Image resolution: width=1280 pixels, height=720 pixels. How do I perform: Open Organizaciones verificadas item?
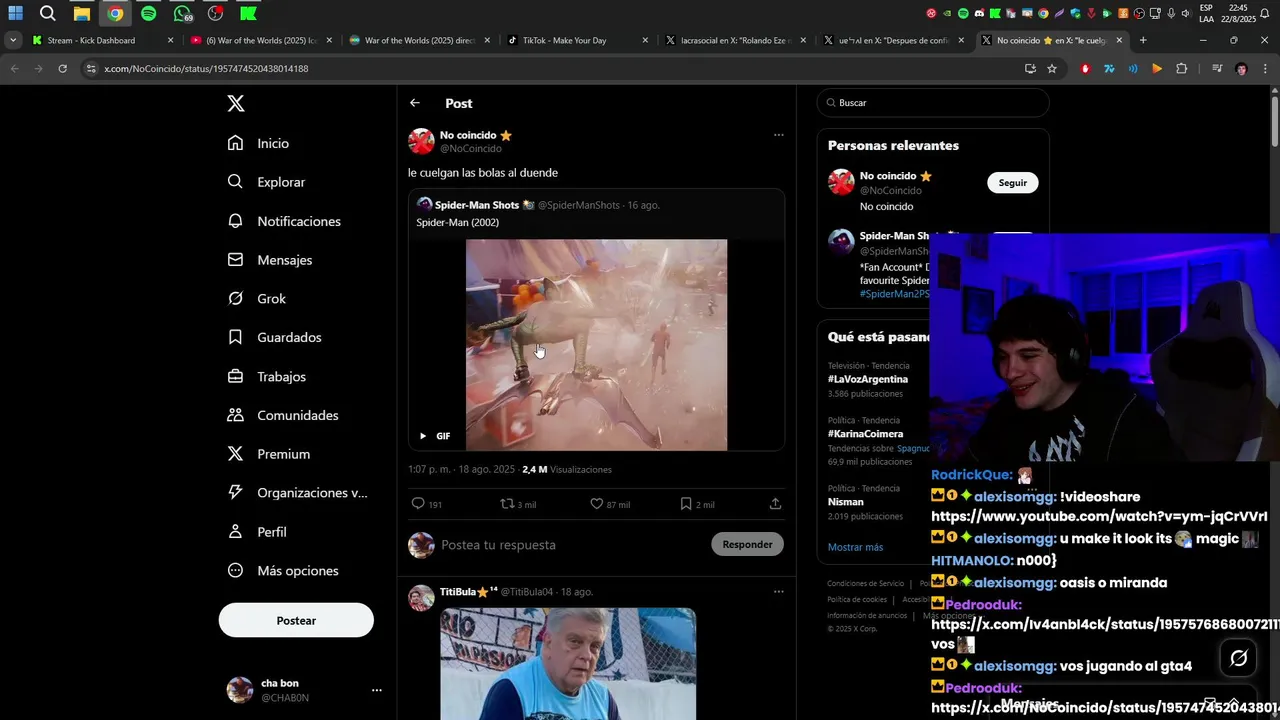(x=298, y=492)
